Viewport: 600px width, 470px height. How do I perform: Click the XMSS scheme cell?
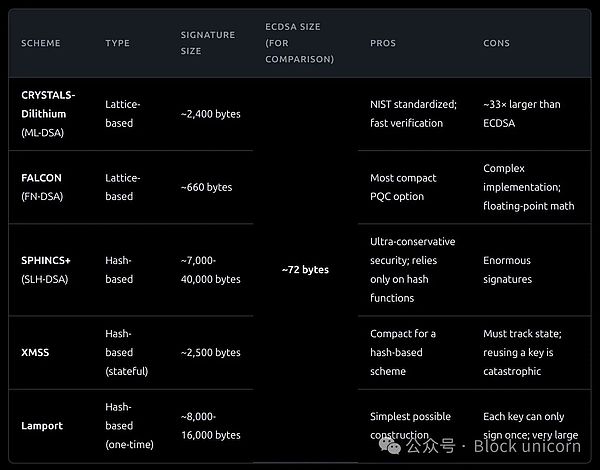(x=36, y=352)
